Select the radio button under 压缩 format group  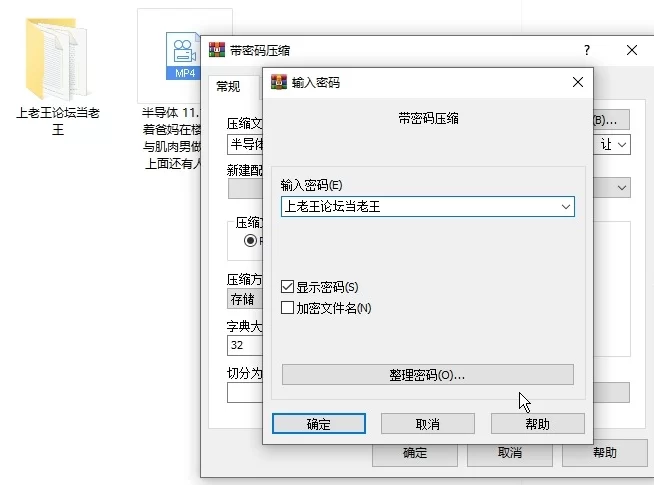[x=250, y=241]
